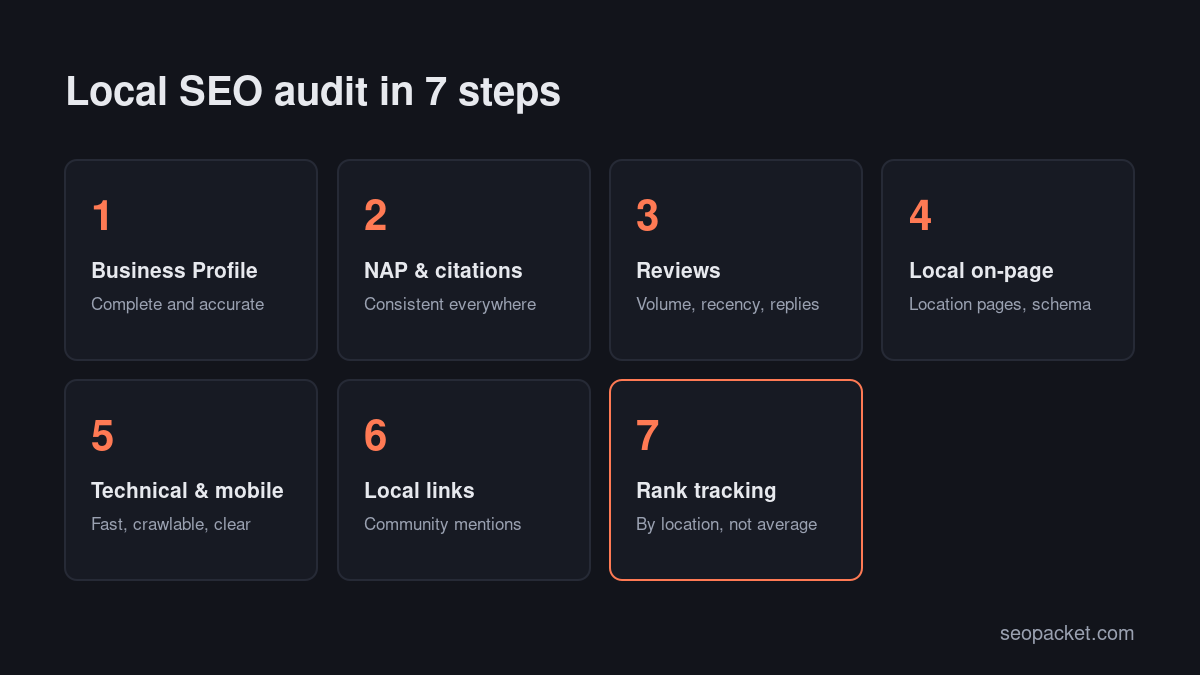Screen dimensions: 1200x675
Task: Click step number 6 on Local links card
Action: (375, 437)
